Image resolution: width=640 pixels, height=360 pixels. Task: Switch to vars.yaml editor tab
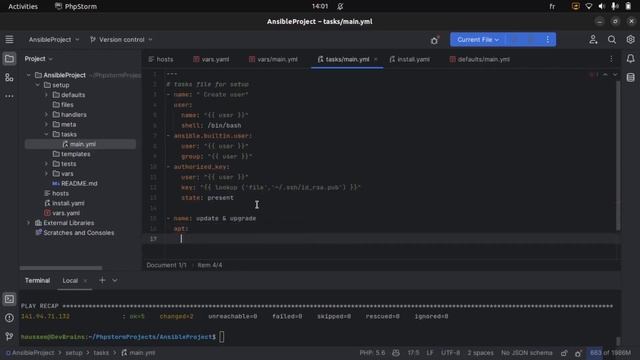[x=211, y=59]
